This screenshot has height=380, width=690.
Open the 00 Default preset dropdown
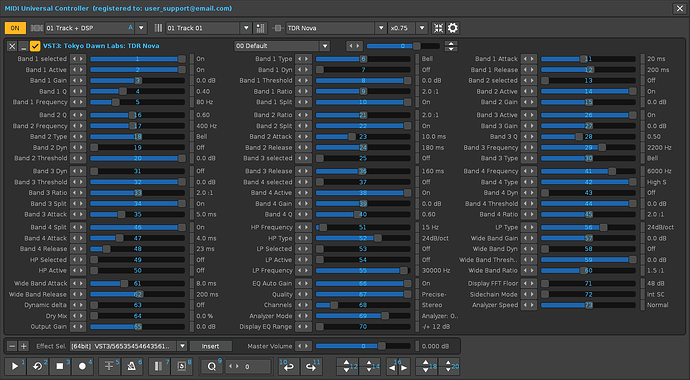[325, 46]
